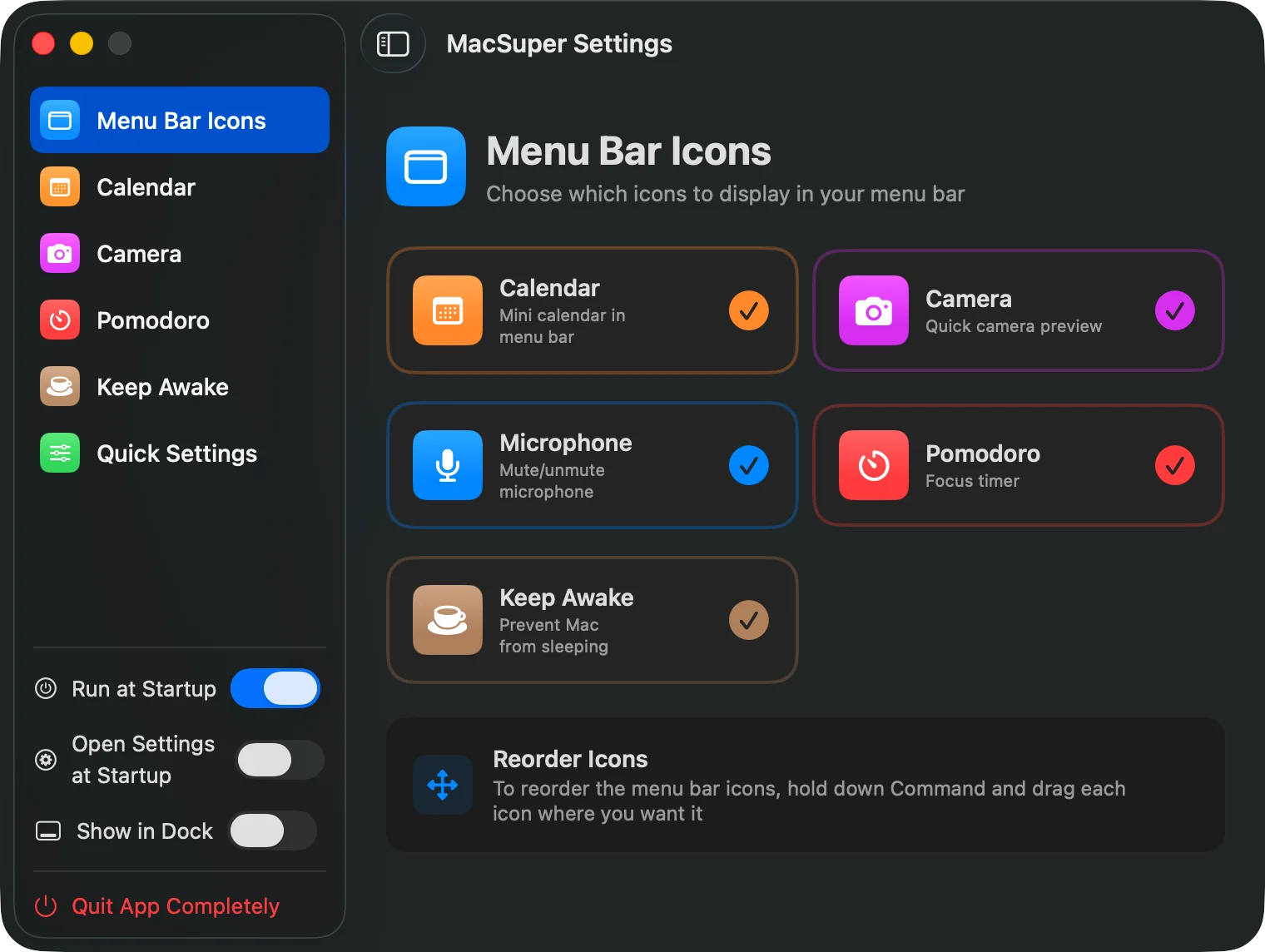Disable the Camera quick preview checkmark
Viewport: 1265px width, 952px height.
click(x=1175, y=310)
